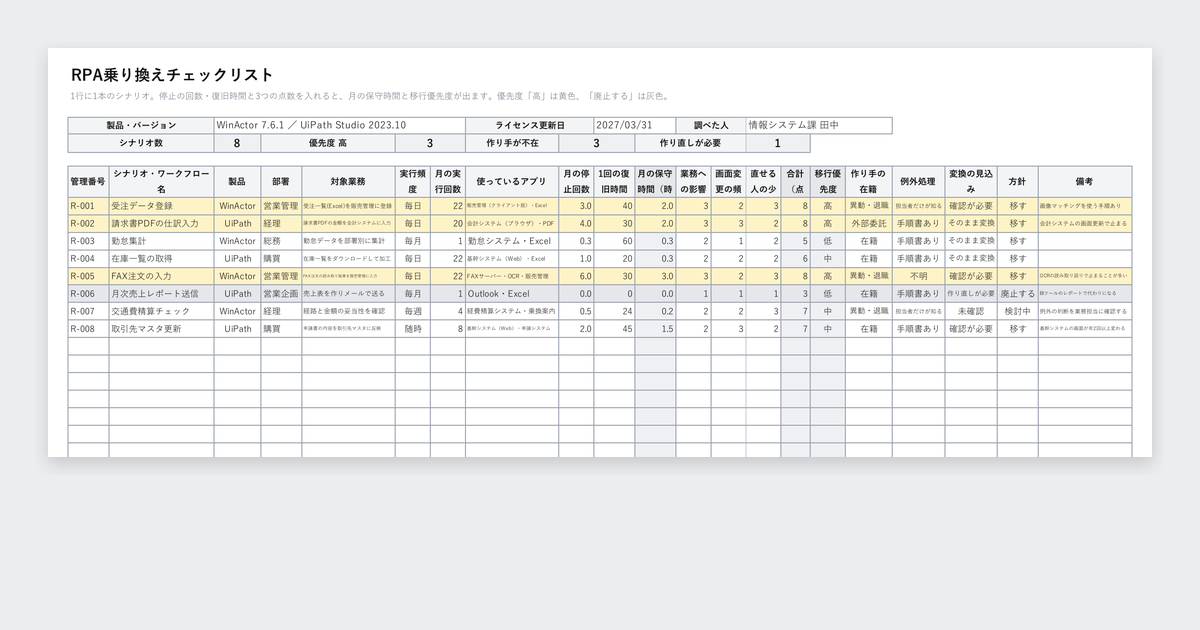Select the '変換の見込み' column header
1200x630 pixels.
point(971,182)
